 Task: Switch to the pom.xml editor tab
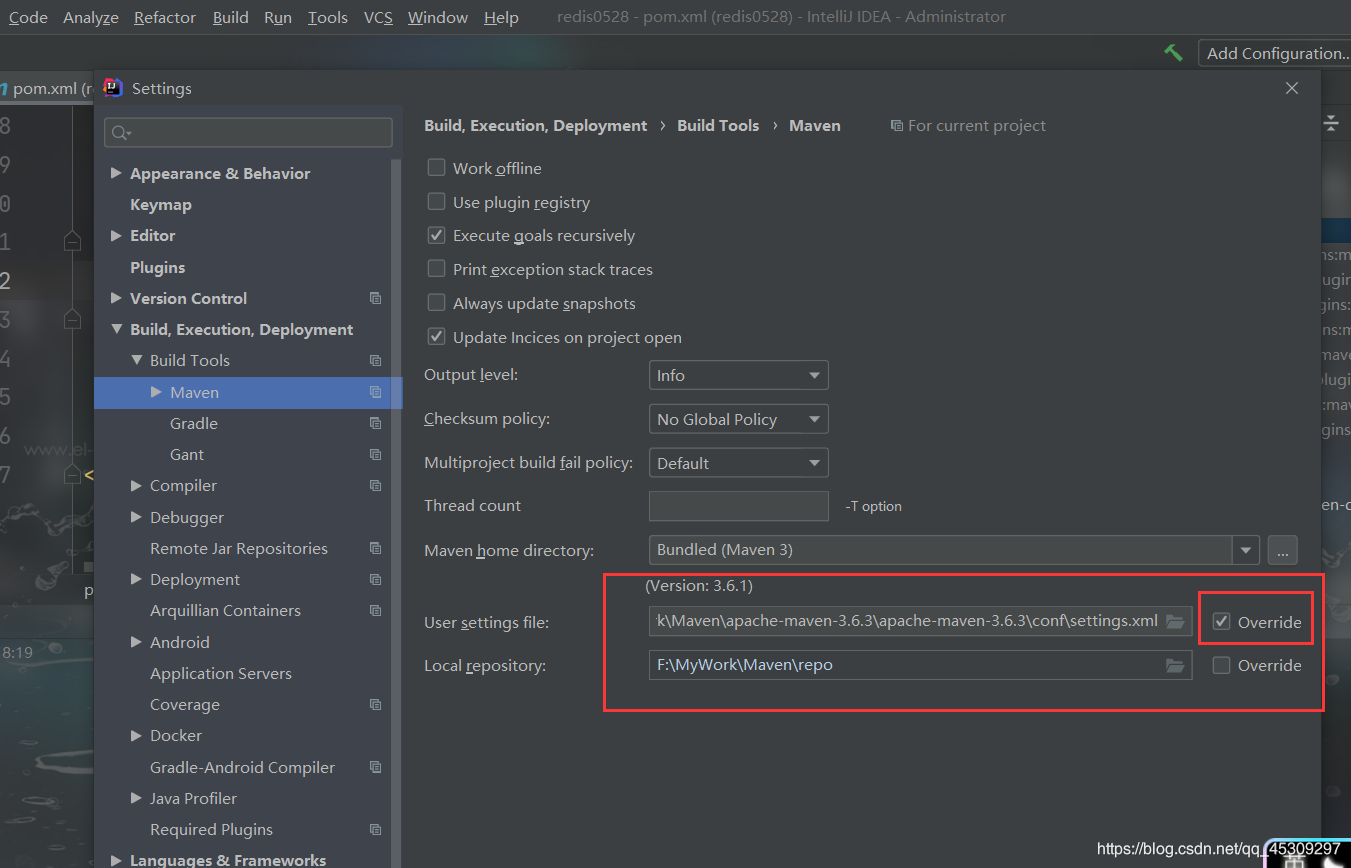[47, 88]
